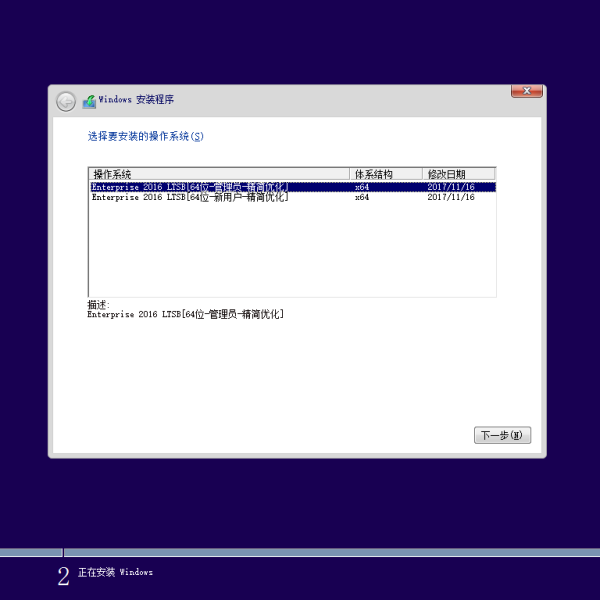Screen dimensions: 600x600
Task: Click the back arrow in the setup title bar
Action: point(66,102)
